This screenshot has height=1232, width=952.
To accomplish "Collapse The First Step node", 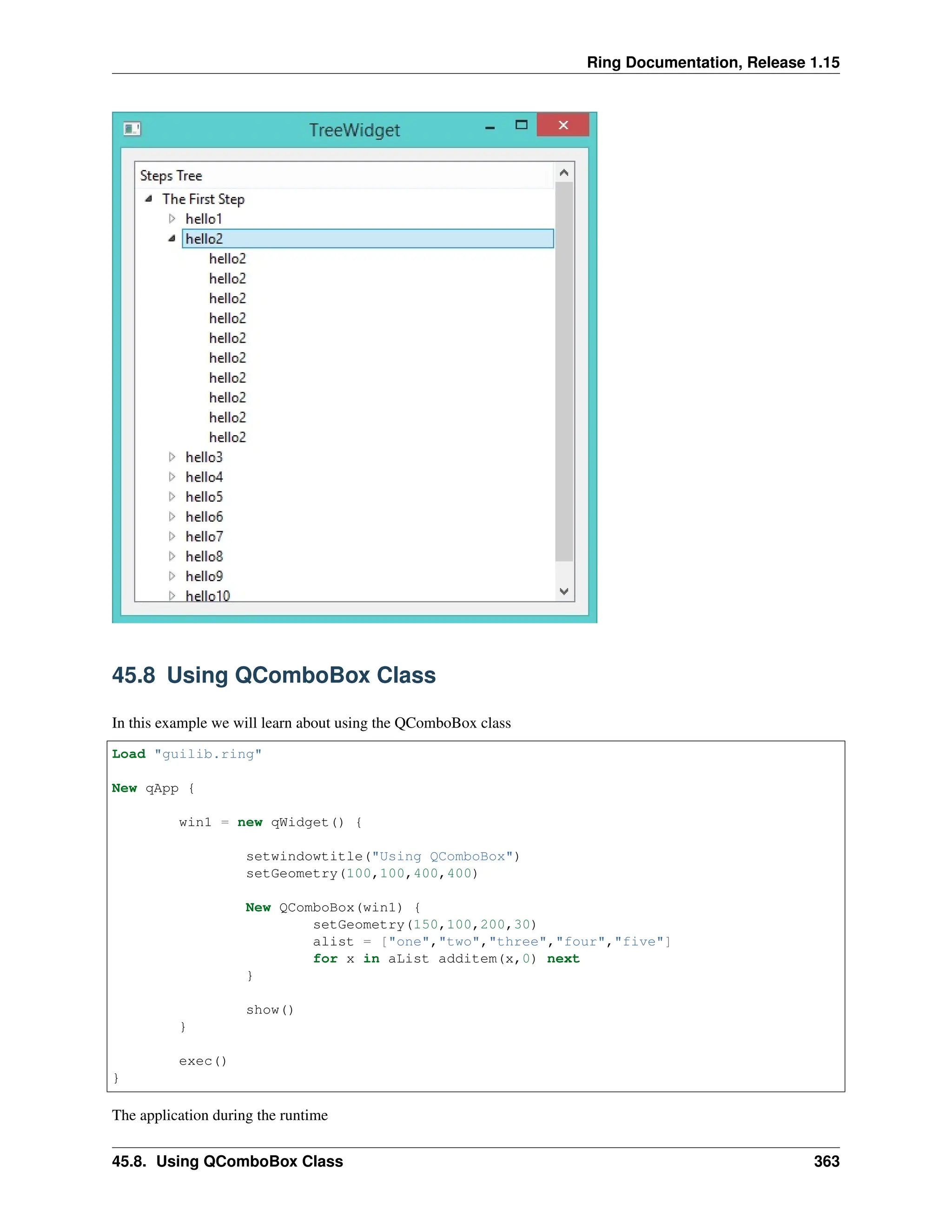I will (x=149, y=199).
